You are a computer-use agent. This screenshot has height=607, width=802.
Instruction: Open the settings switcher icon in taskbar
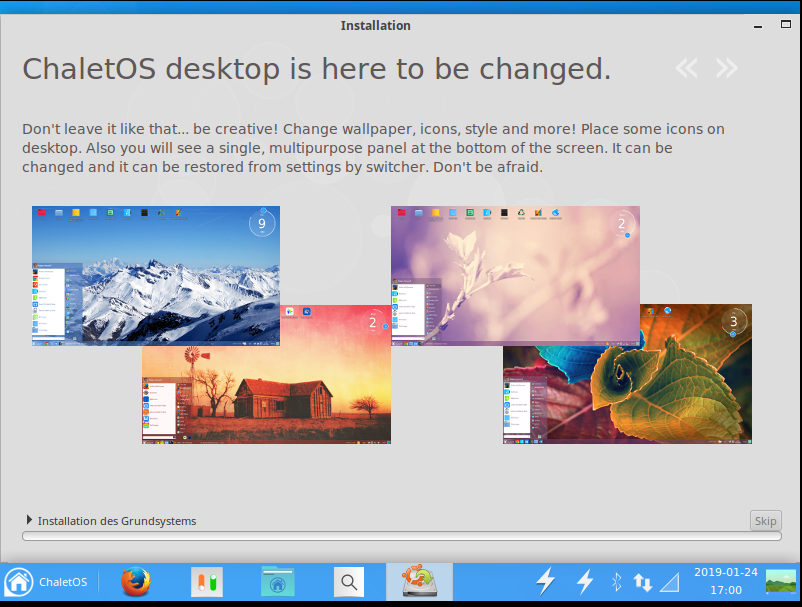point(207,582)
